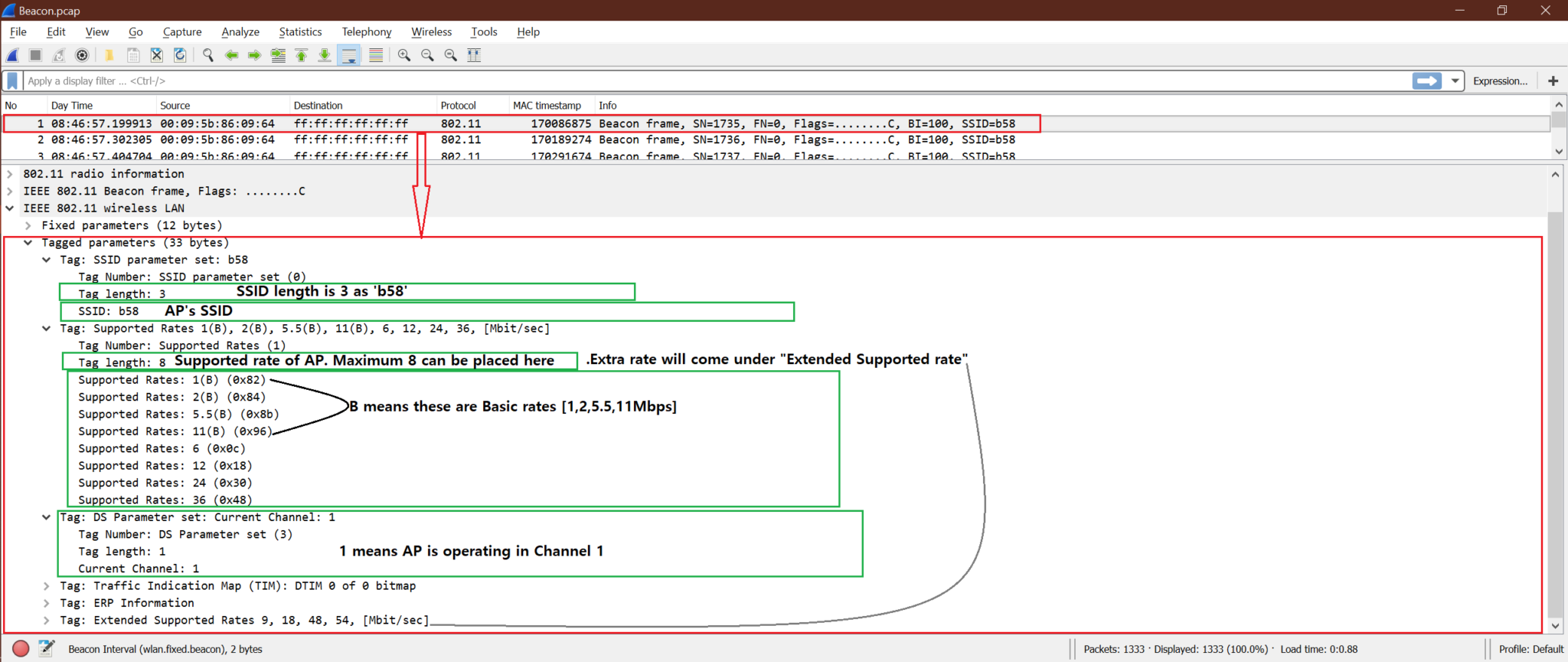Toggle auto-scroll during live capture

point(349,55)
